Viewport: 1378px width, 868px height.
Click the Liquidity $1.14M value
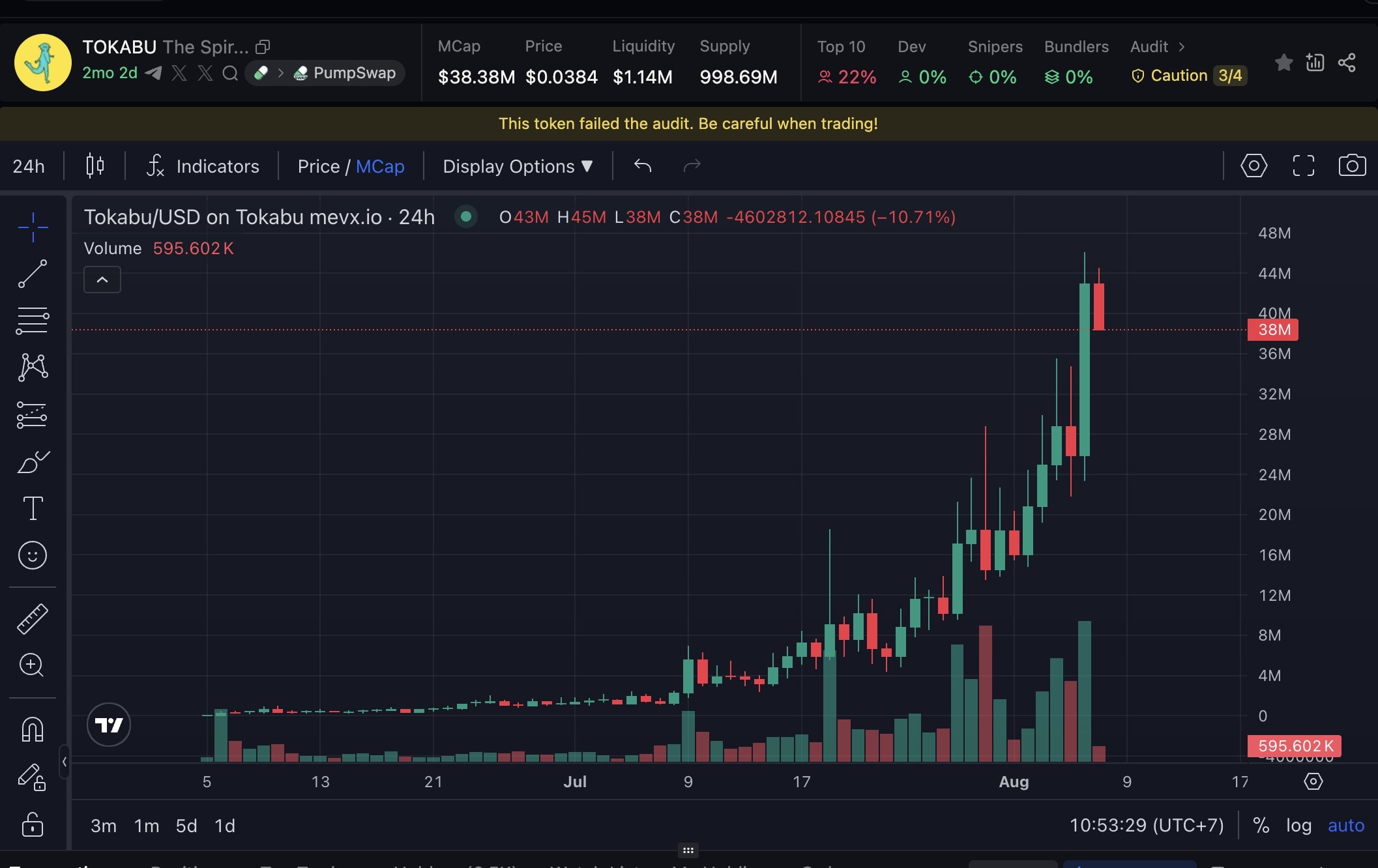pos(643,77)
